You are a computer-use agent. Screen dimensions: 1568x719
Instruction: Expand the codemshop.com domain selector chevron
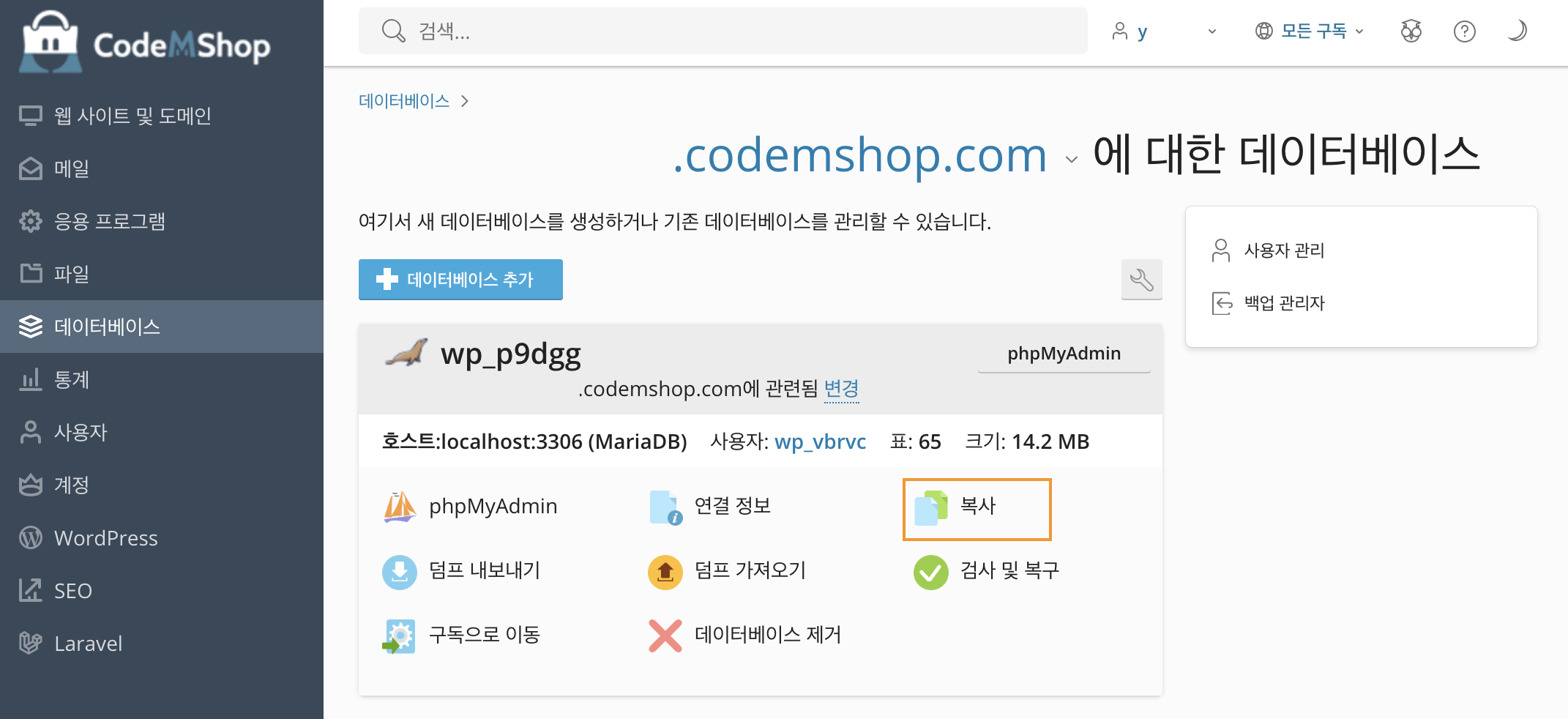(1071, 160)
